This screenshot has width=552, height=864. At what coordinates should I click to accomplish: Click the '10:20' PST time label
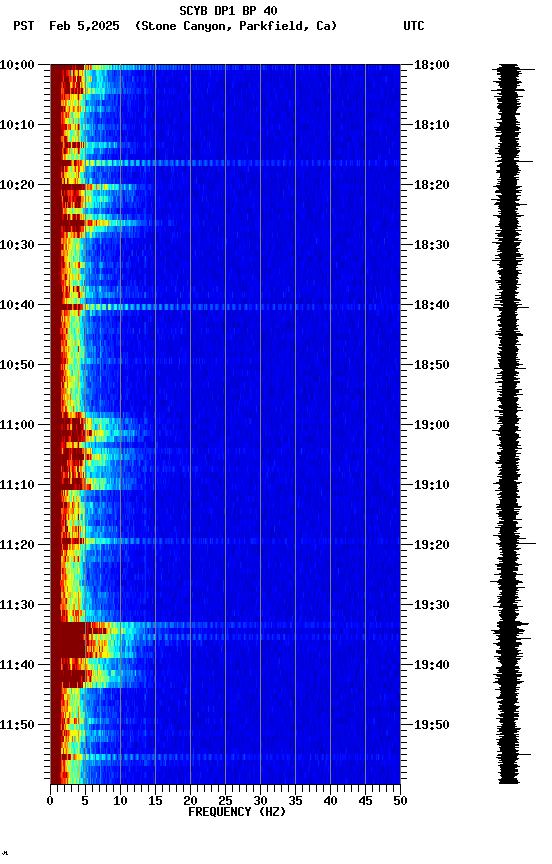pos(17,185)
